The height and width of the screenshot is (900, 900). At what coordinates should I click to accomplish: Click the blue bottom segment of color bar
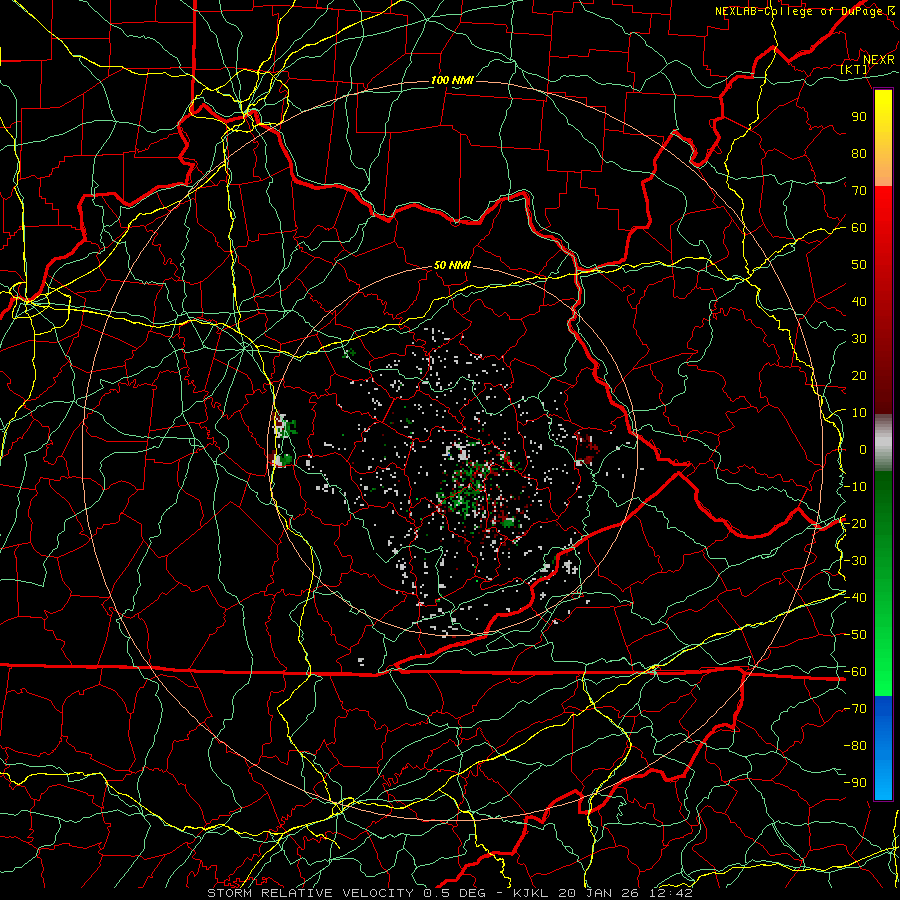pos(883,748)
